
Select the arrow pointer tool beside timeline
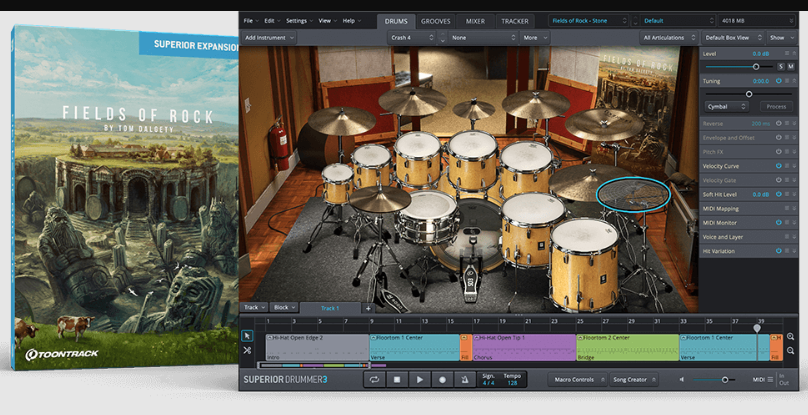pos(247,335)
